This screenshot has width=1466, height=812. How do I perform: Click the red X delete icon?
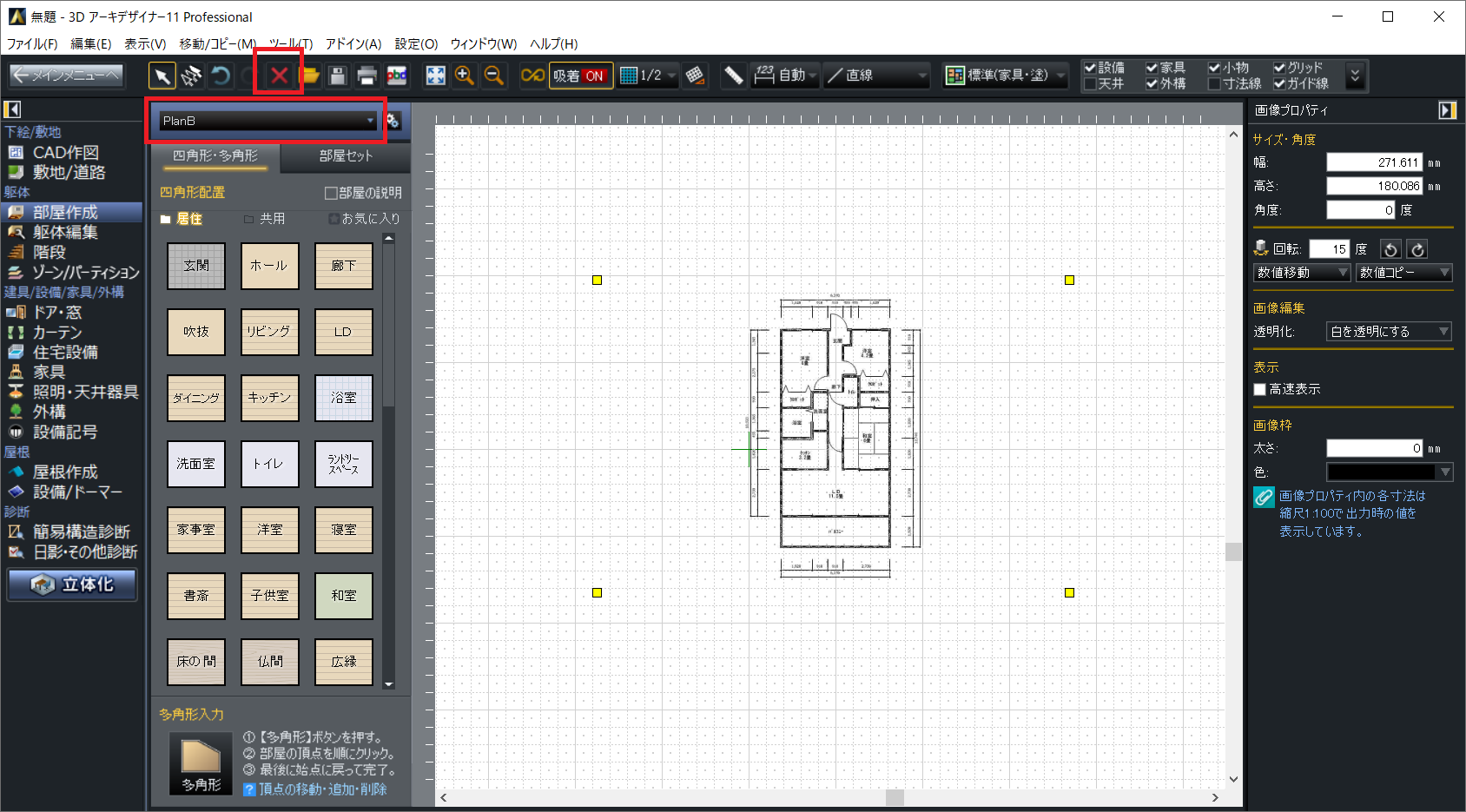pos(279,76)
